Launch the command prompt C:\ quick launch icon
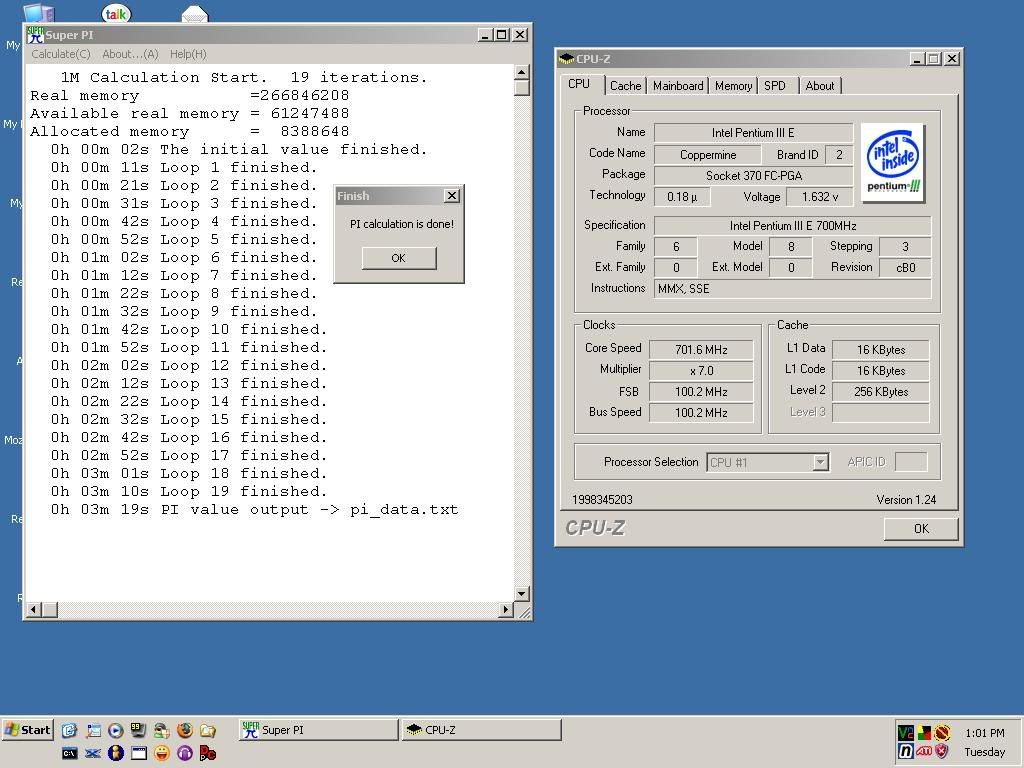Screen dimensions: 1024x768 click(70, 753)
